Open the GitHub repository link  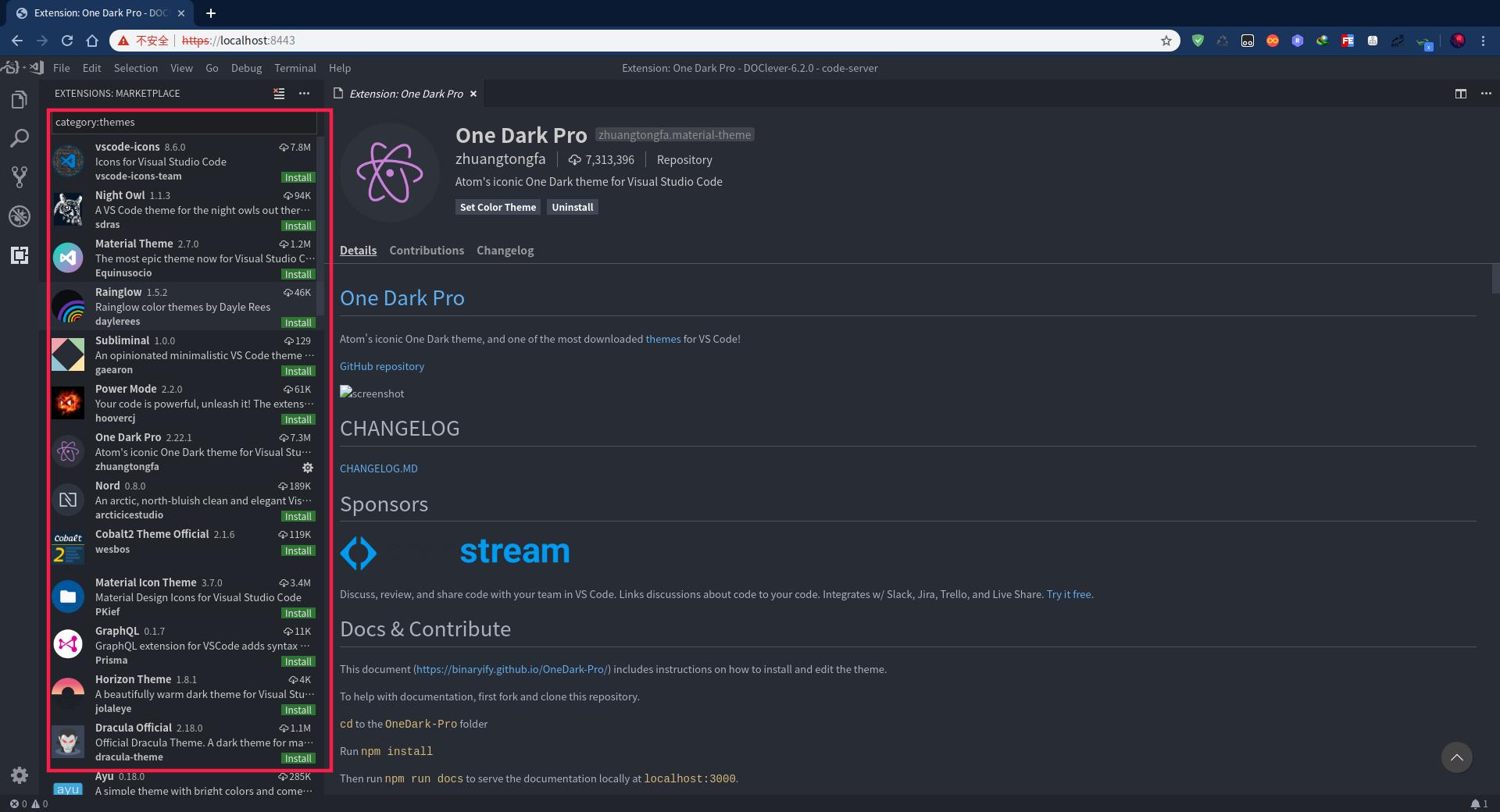pos(381,366)
